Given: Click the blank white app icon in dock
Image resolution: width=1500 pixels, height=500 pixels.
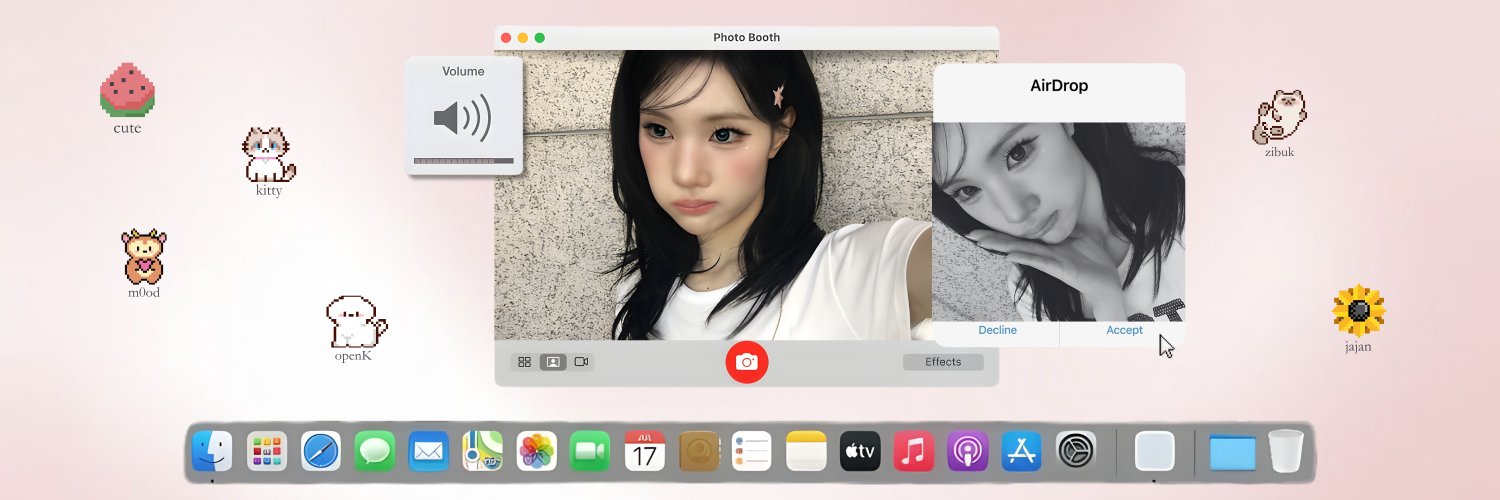Looking at the screenshot, I should click(1155, 451).
